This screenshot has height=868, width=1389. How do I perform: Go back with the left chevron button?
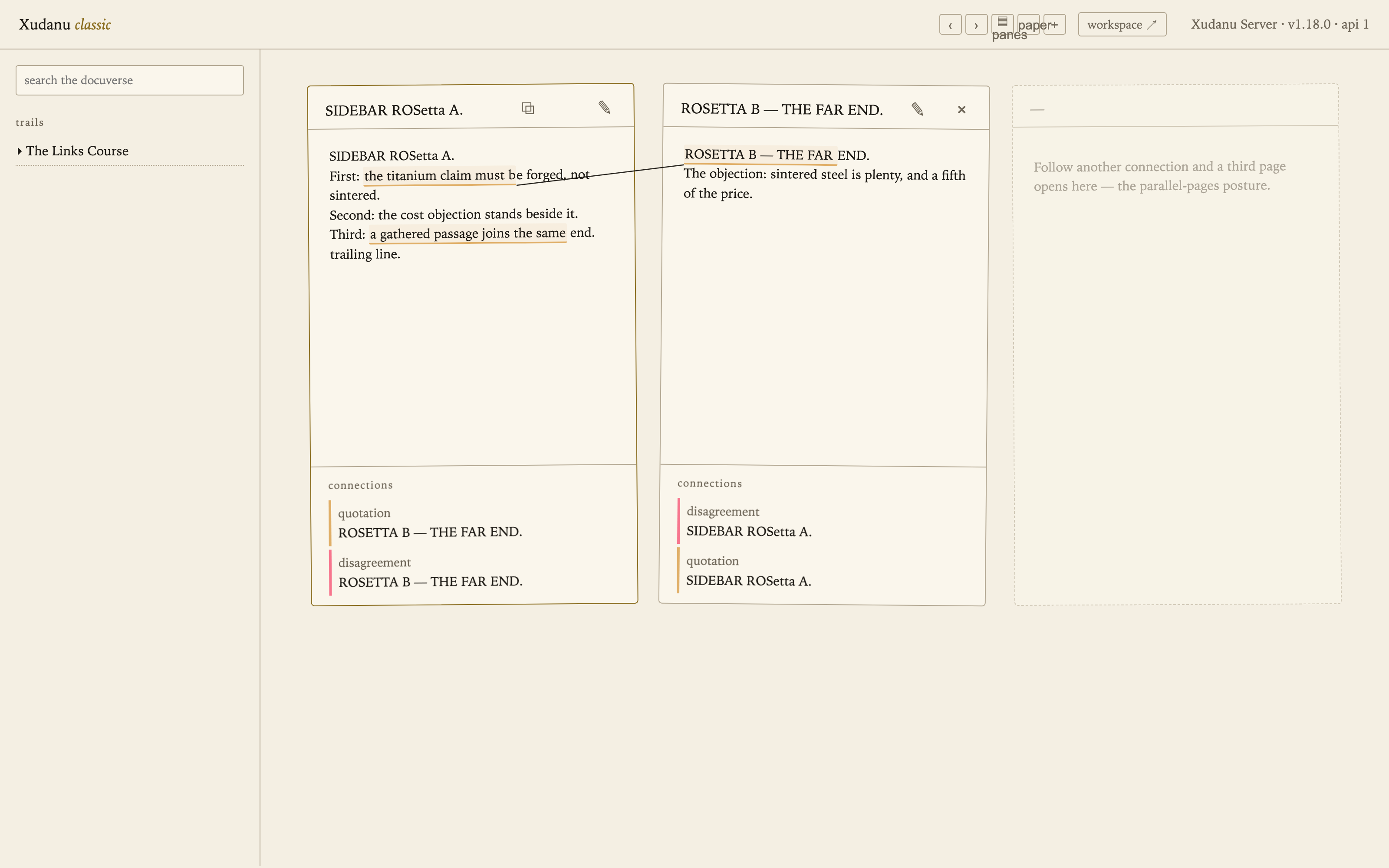pos(950,25)
